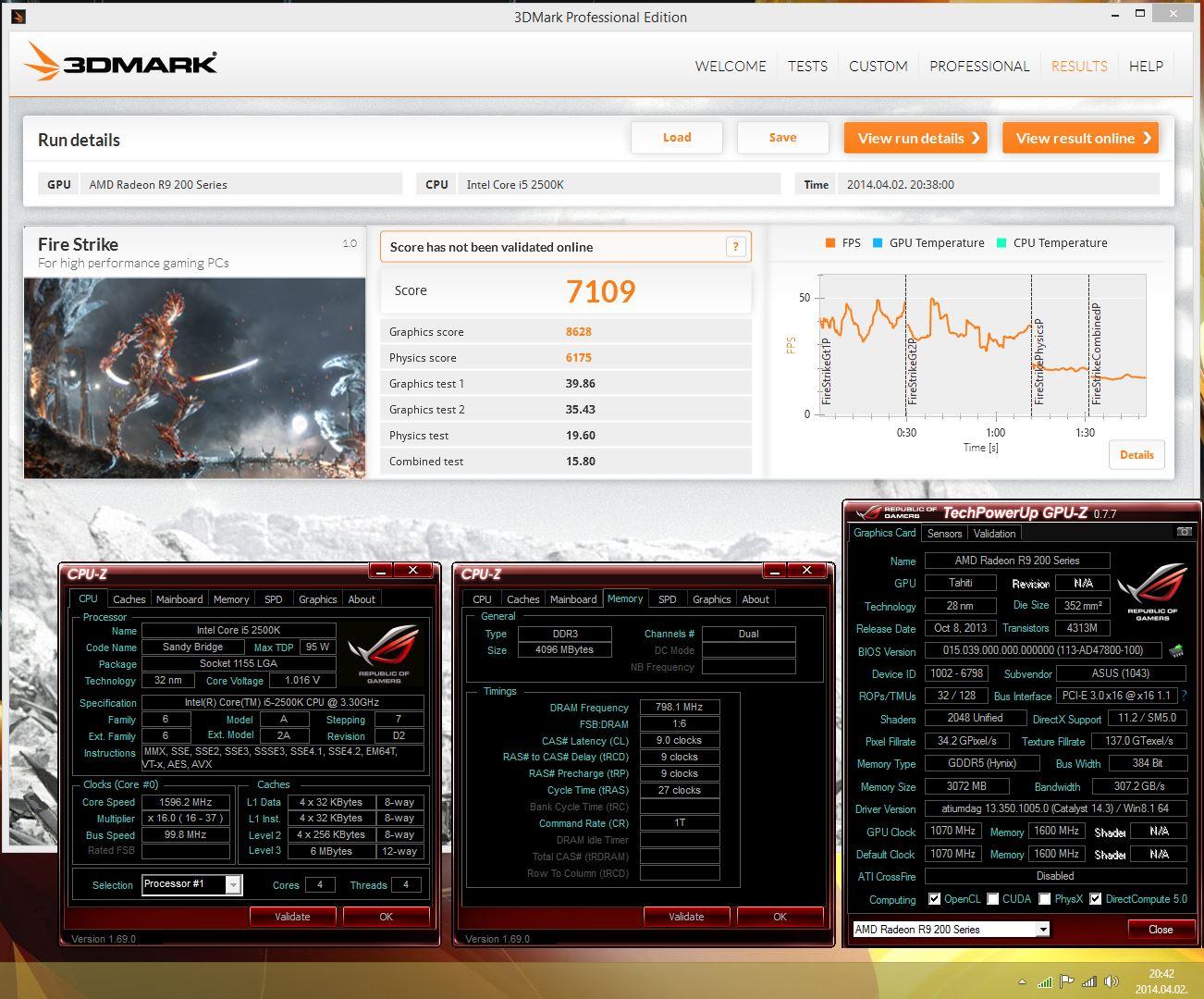This screenshot has height=999, width=1204.
Task: Click View run details button
Action: coord(915,138)
